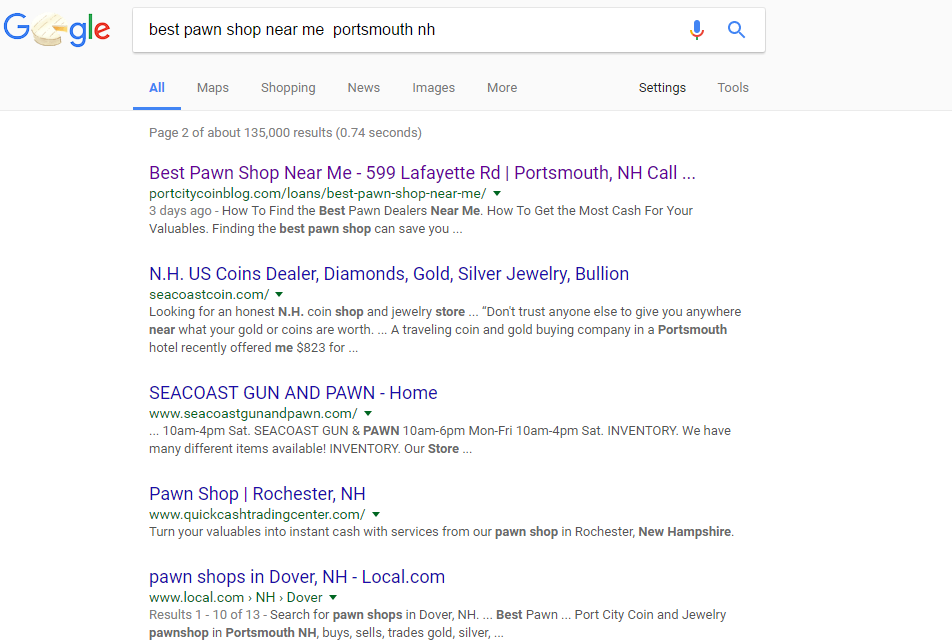The image size is (952, 644).
Task: Switch to the Shopping tab
Action: (x=288, y=88)
